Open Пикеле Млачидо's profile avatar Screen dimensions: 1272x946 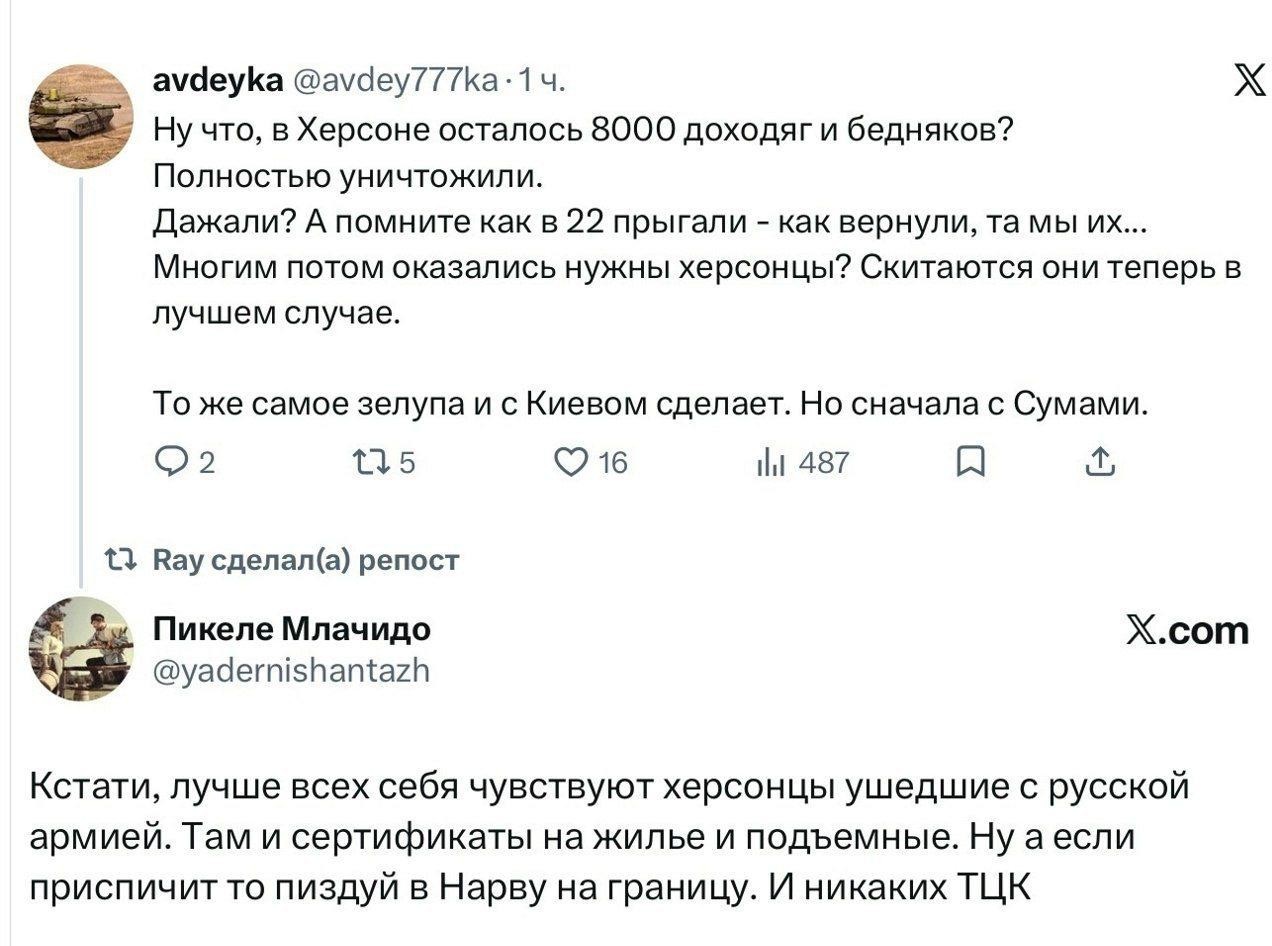click(80, 648)
